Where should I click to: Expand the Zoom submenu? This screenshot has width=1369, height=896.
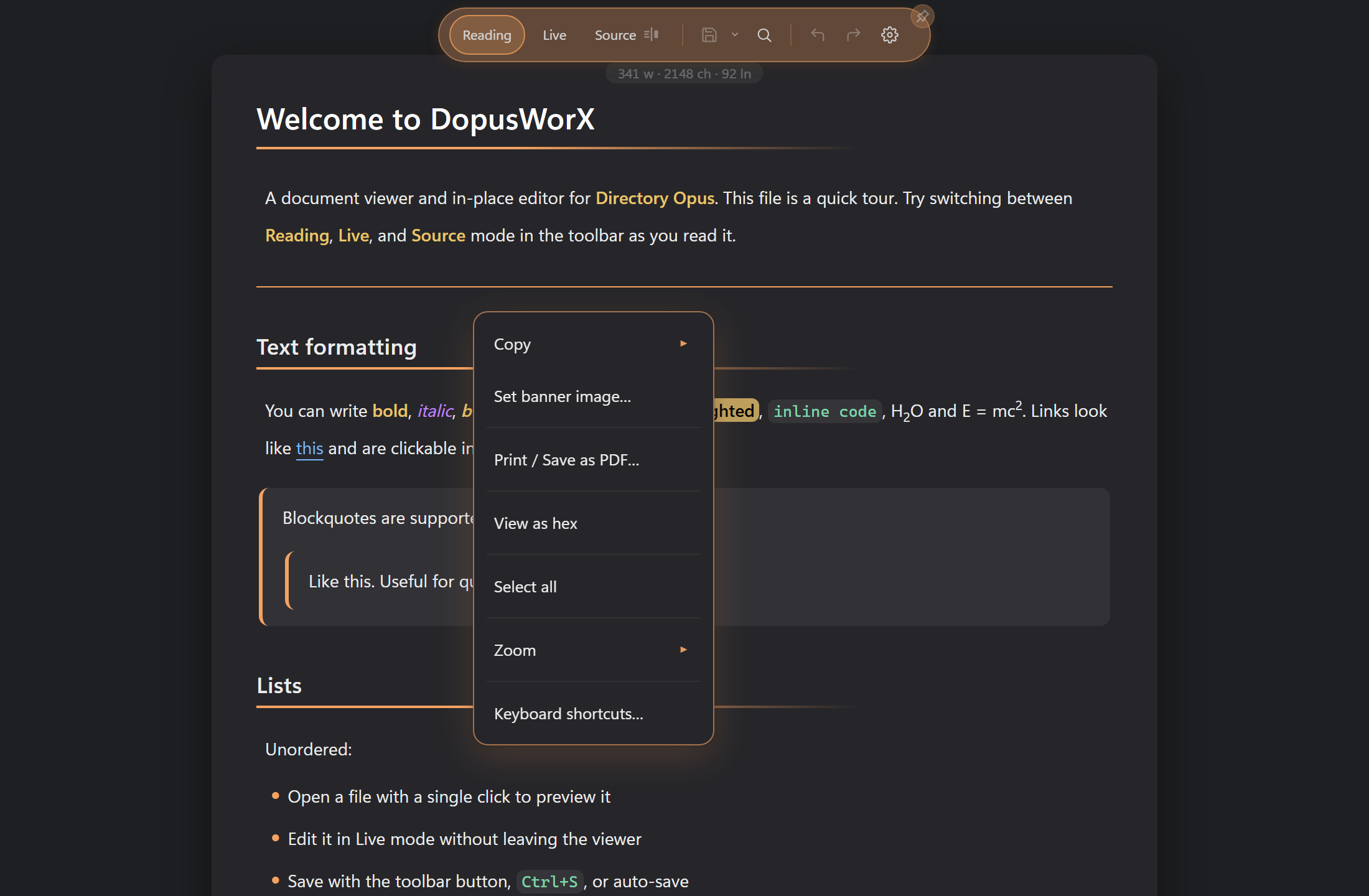coord(593,650)
